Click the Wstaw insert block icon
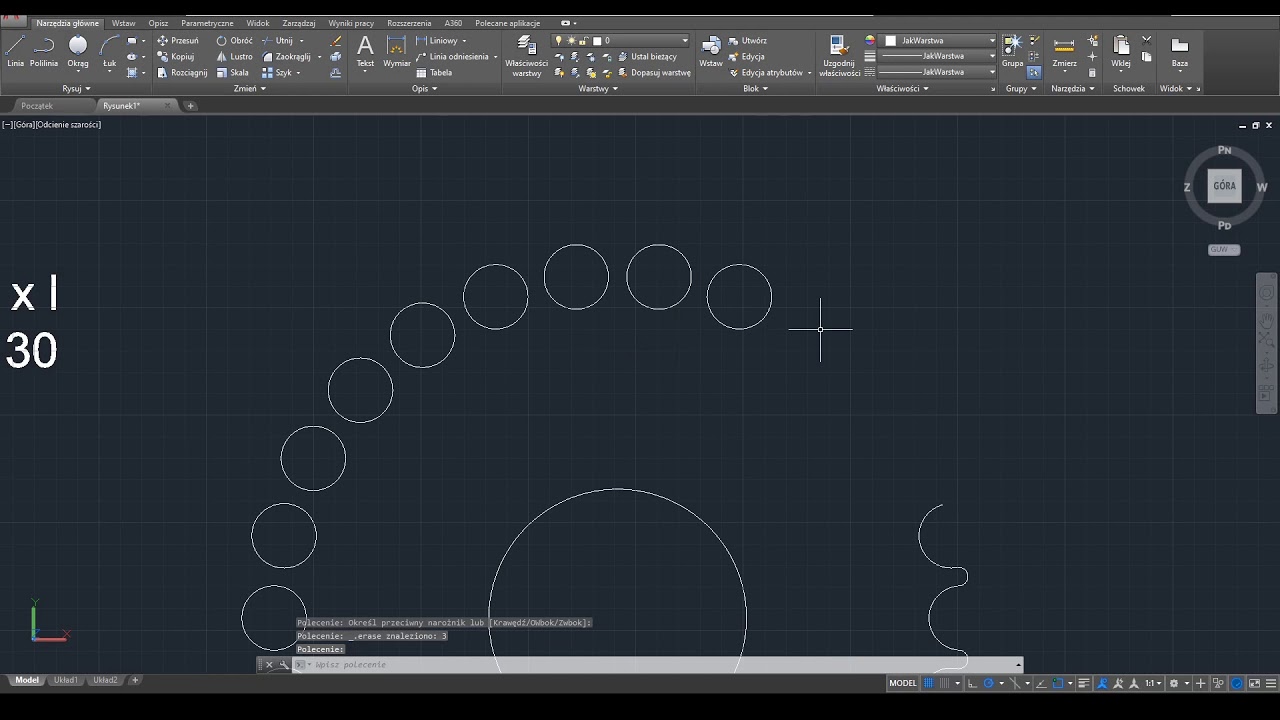 (711, 52)
